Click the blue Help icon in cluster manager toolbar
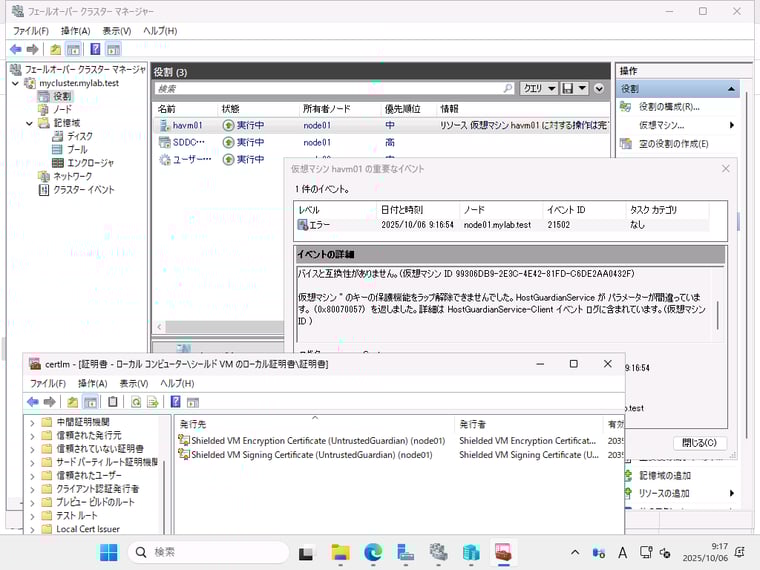The width and height of the screenshot is (760, 570). click(x=95, y=49)
